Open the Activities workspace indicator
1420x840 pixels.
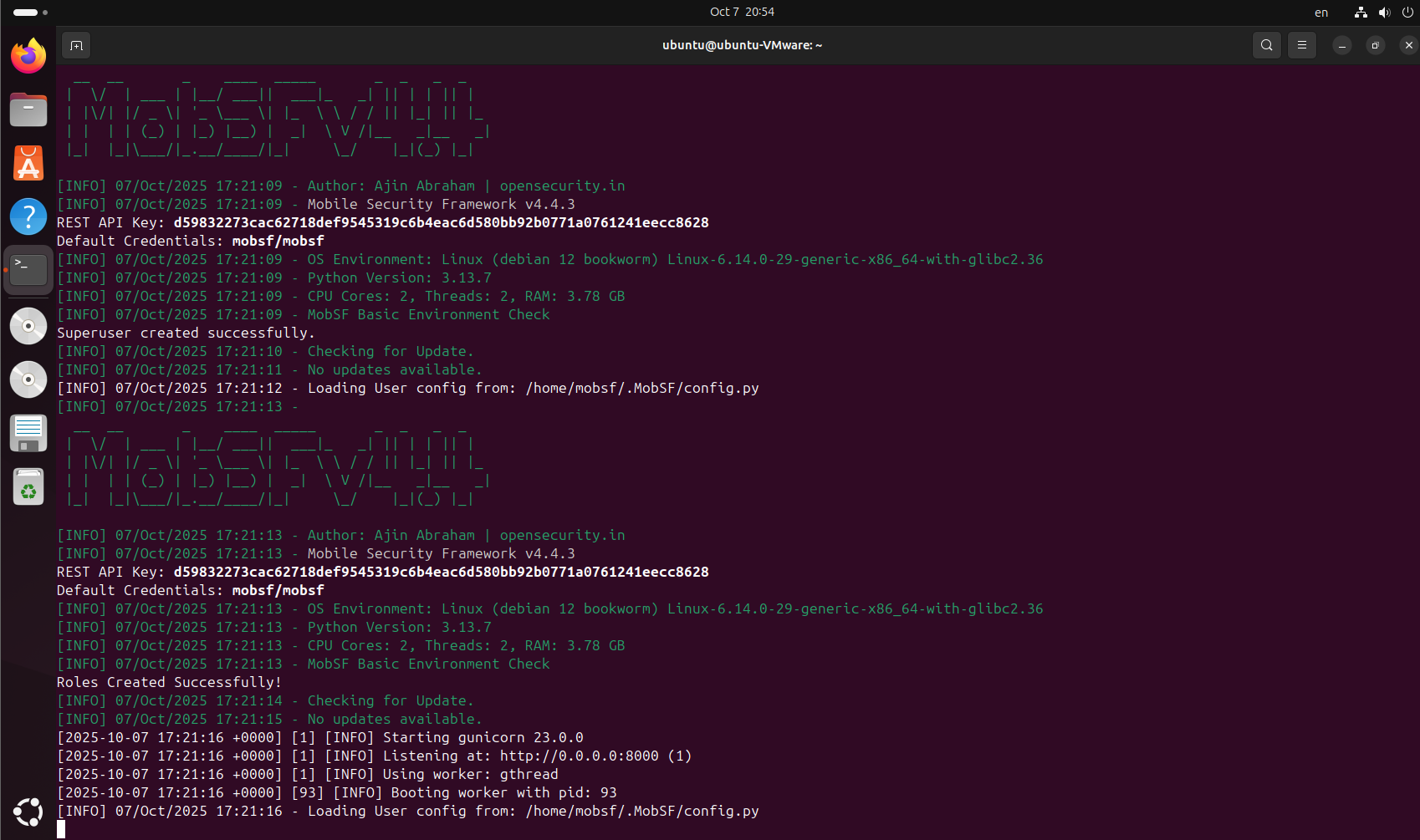(30, 13)
